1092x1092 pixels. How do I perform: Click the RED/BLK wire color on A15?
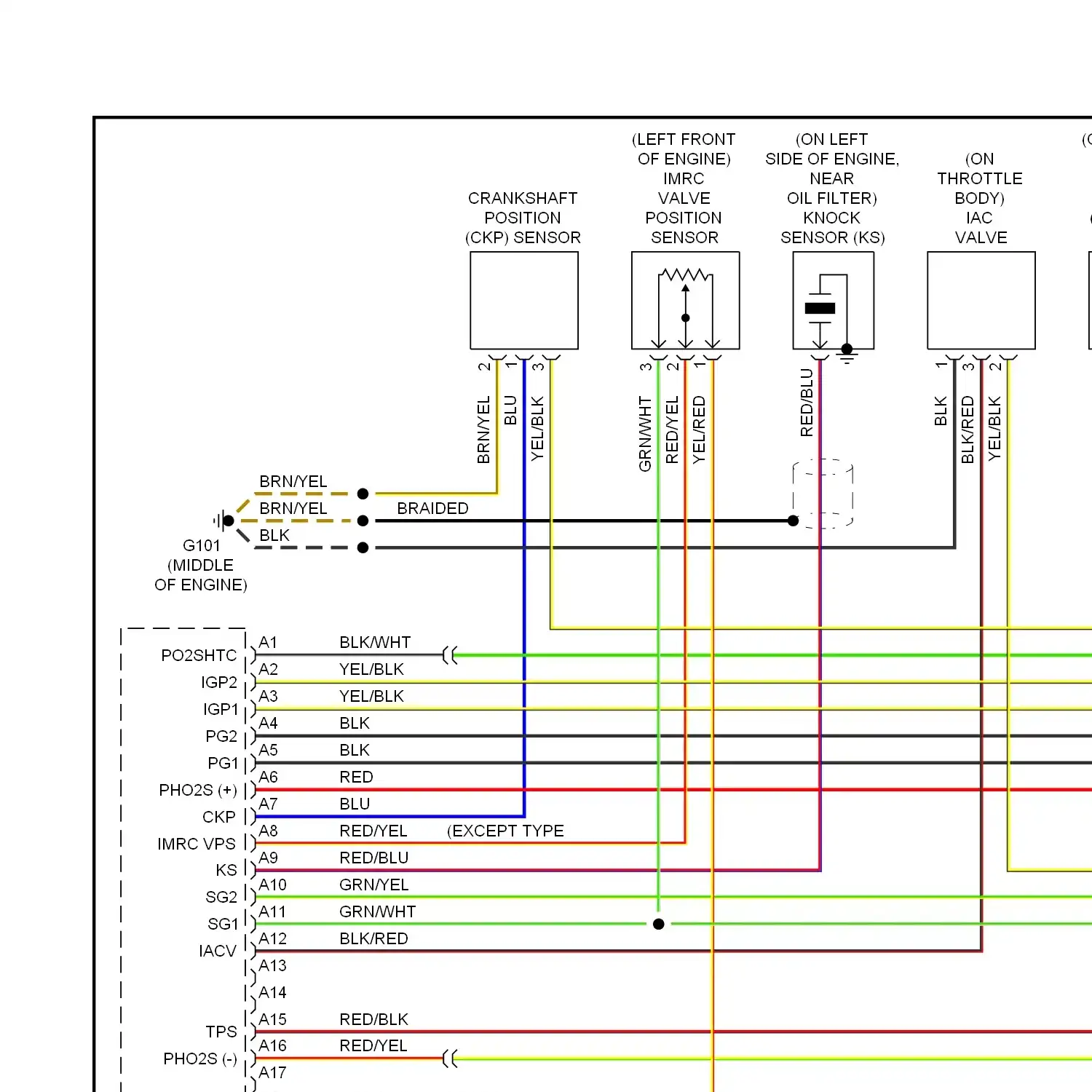coord(373,1019)
